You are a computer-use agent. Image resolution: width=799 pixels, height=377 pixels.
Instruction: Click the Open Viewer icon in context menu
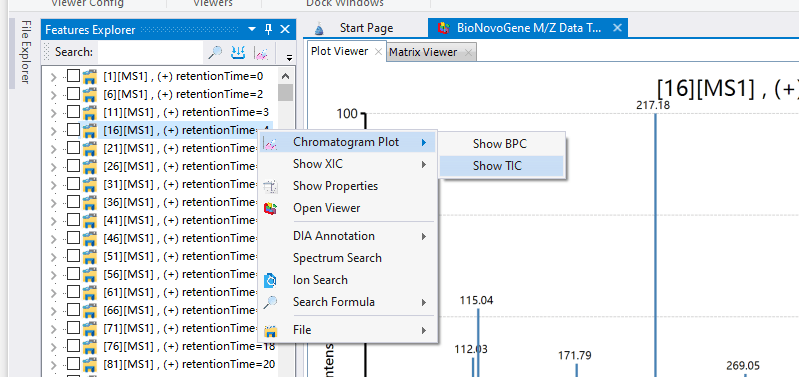(271, 208)
